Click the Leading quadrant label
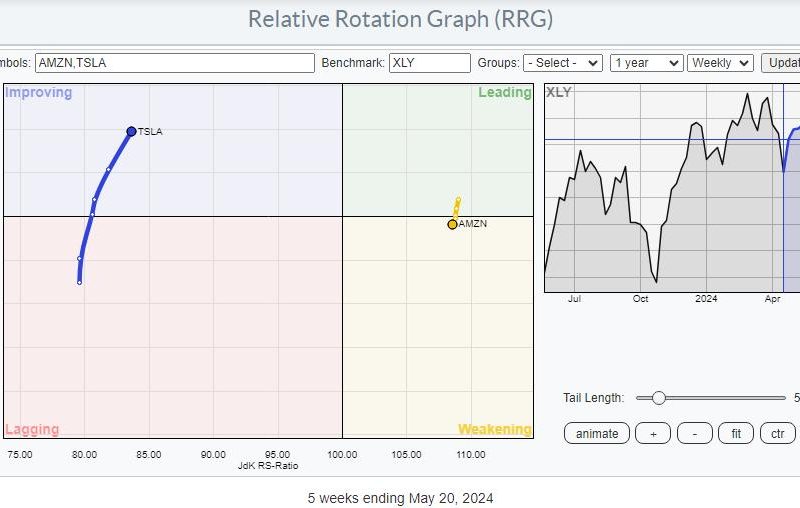 pos(505,92)
